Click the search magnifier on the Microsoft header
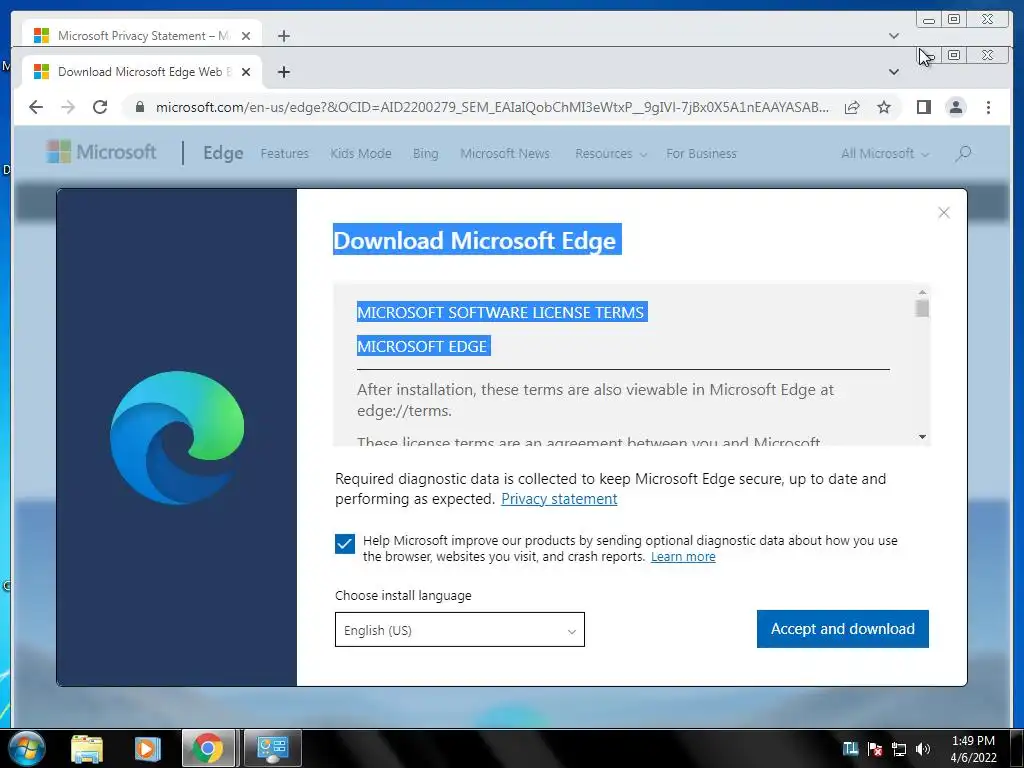The image size is (1024, 768). click(963, 153)
